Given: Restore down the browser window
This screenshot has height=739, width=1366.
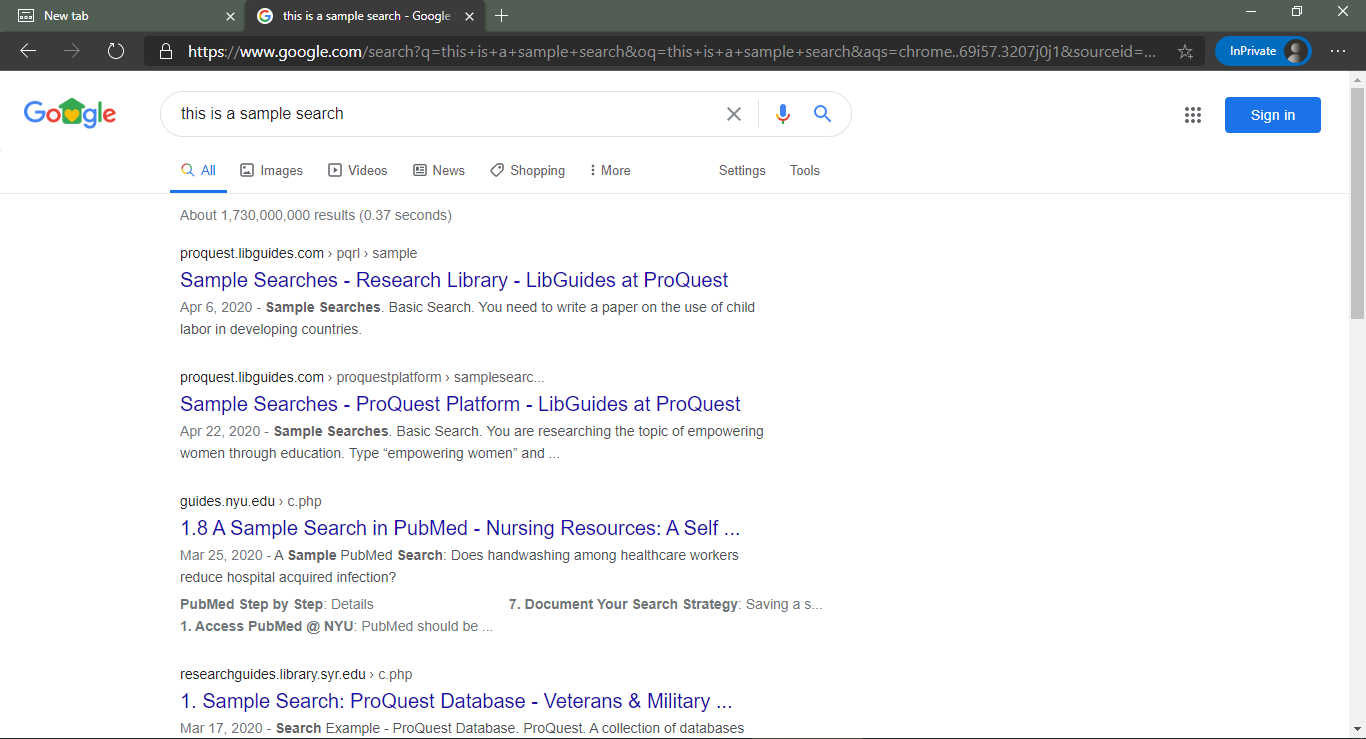Looking at the screenshot, I should [x=1297, y=11].
